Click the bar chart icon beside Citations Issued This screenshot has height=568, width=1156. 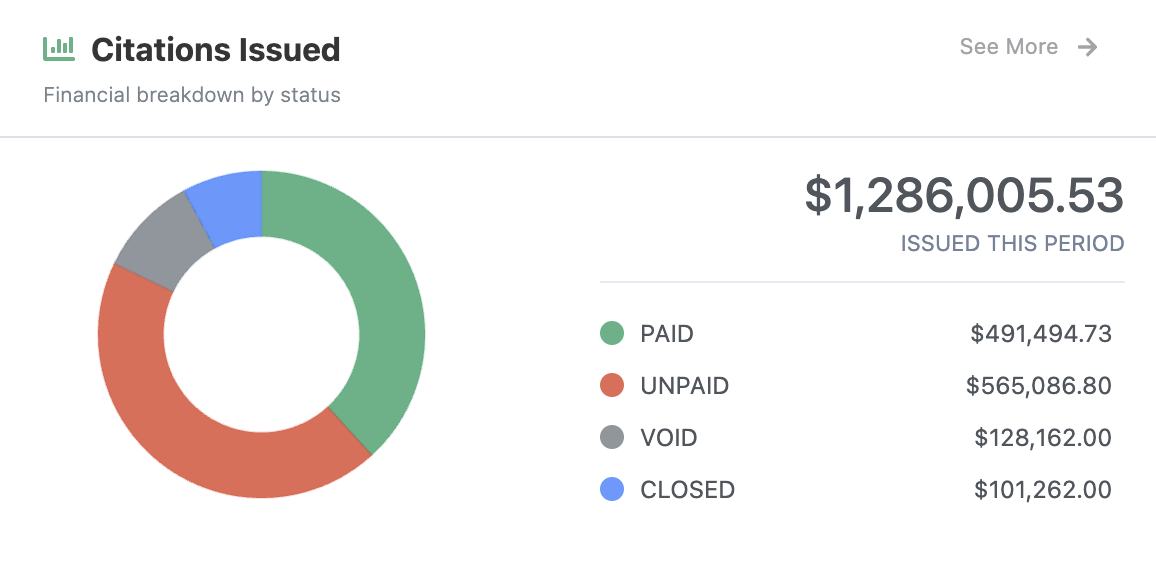tap(59, 47)
